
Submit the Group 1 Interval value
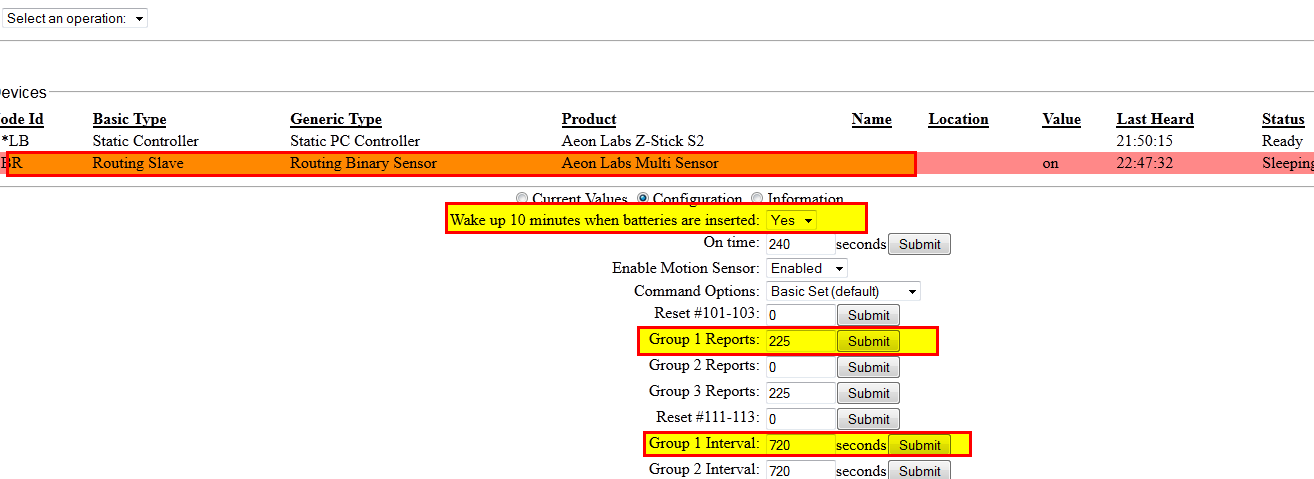[919, 445]
